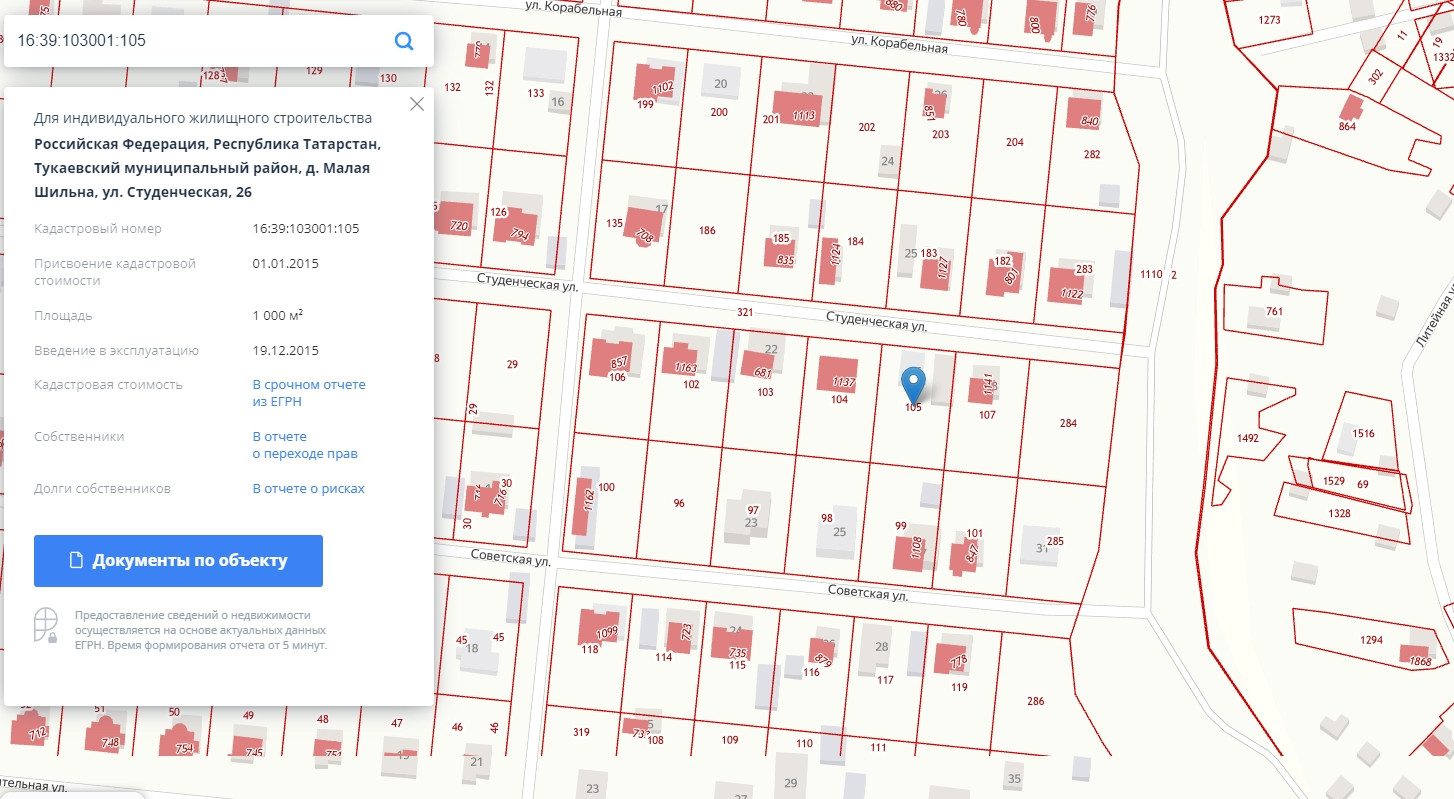1454x799 pixels.
Task: Select parcel 199 on the map
Action: coord(645,104)
